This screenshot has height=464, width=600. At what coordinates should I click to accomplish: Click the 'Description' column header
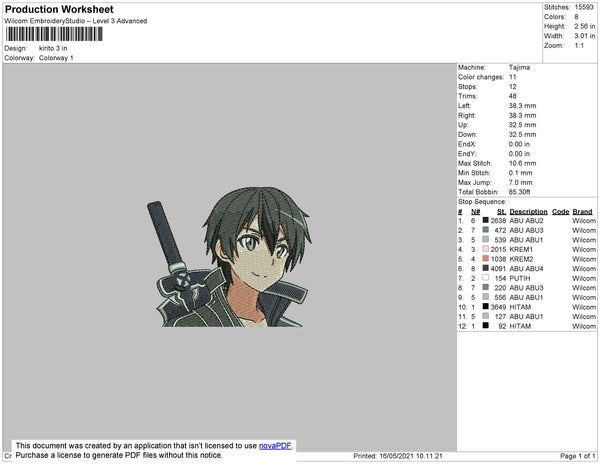tap(528, 212)
